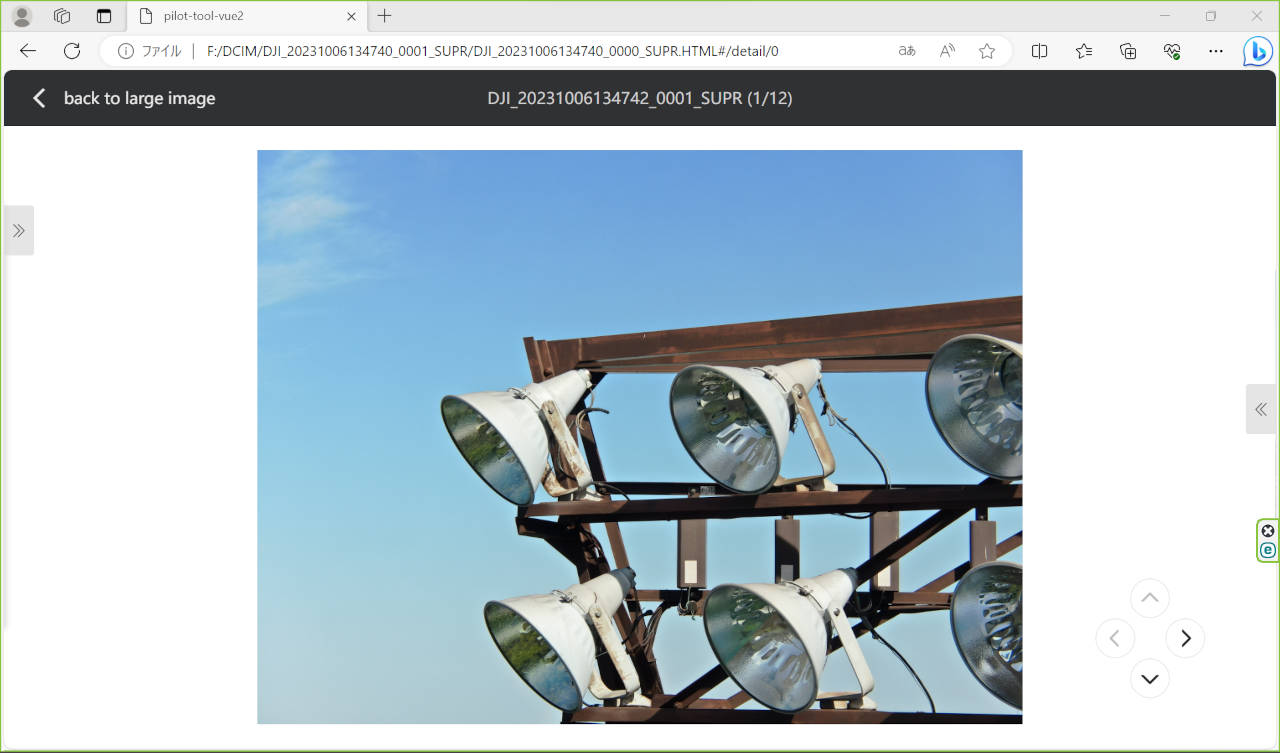Open the Favorites list
Viewport: 1280px width, 753px height.
(1084, 51)
